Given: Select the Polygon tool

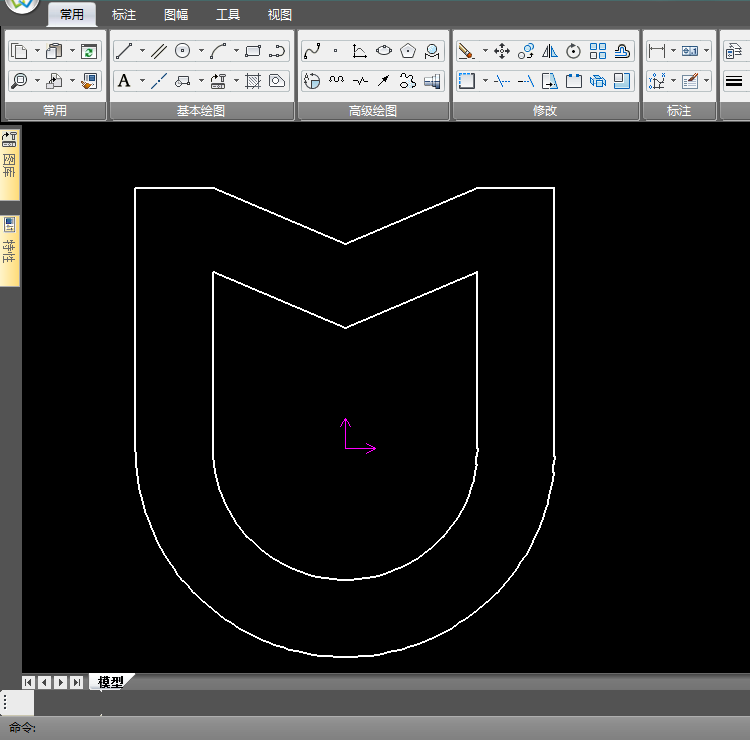Looking at the screenshot, I should (x=408, y=51).
